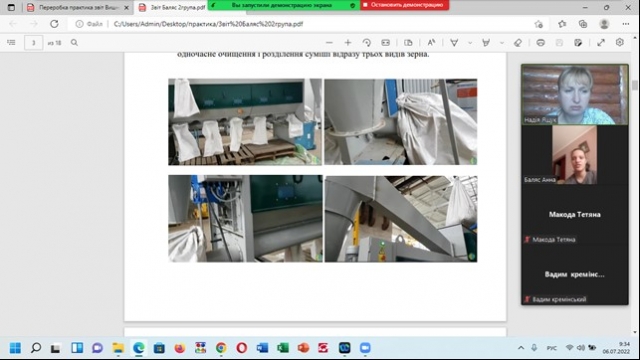Open Microsoft Store from taskbar
Image resolution: width=640 pixels, height=360 pixels.
(159, 348)
